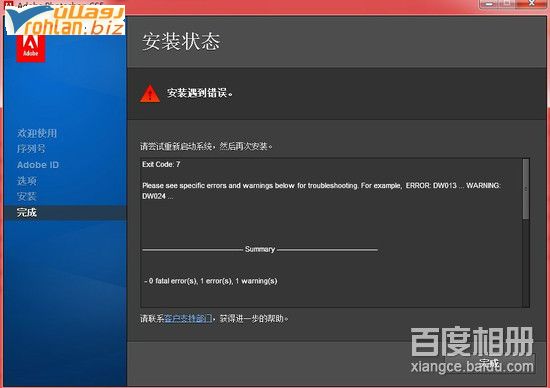550x388 pixels.
Task: Click the red warning triangle icon
Action: click(150, 93)
